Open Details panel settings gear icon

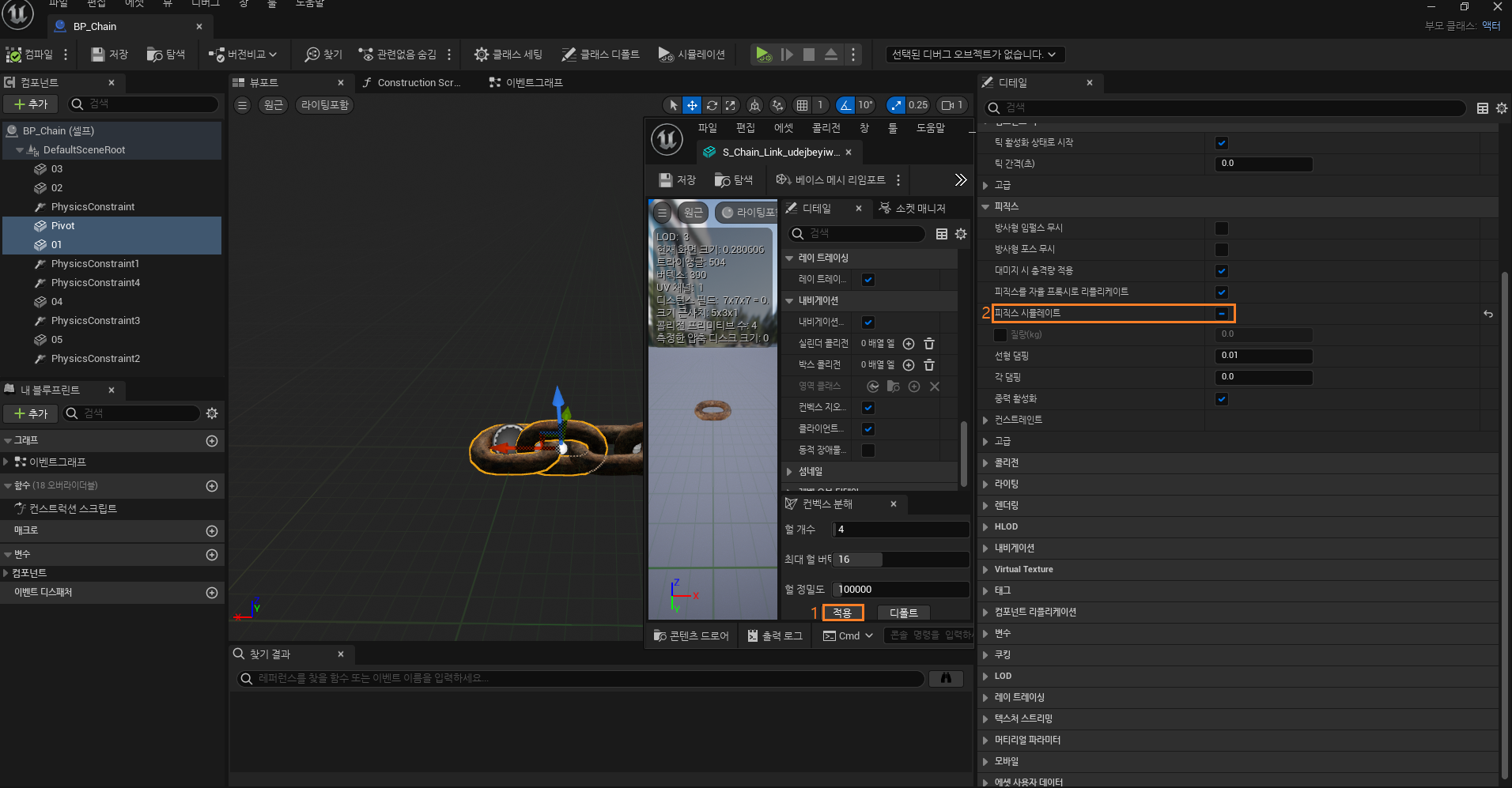pos(1502,108)
